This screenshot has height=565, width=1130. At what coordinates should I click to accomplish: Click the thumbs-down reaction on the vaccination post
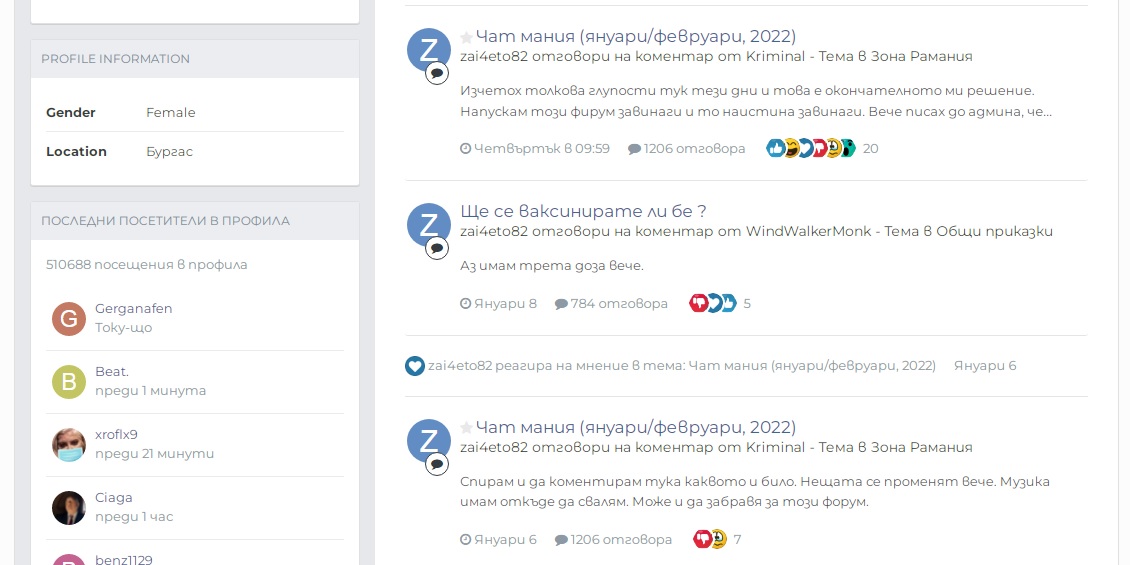[x=698, y=304]
